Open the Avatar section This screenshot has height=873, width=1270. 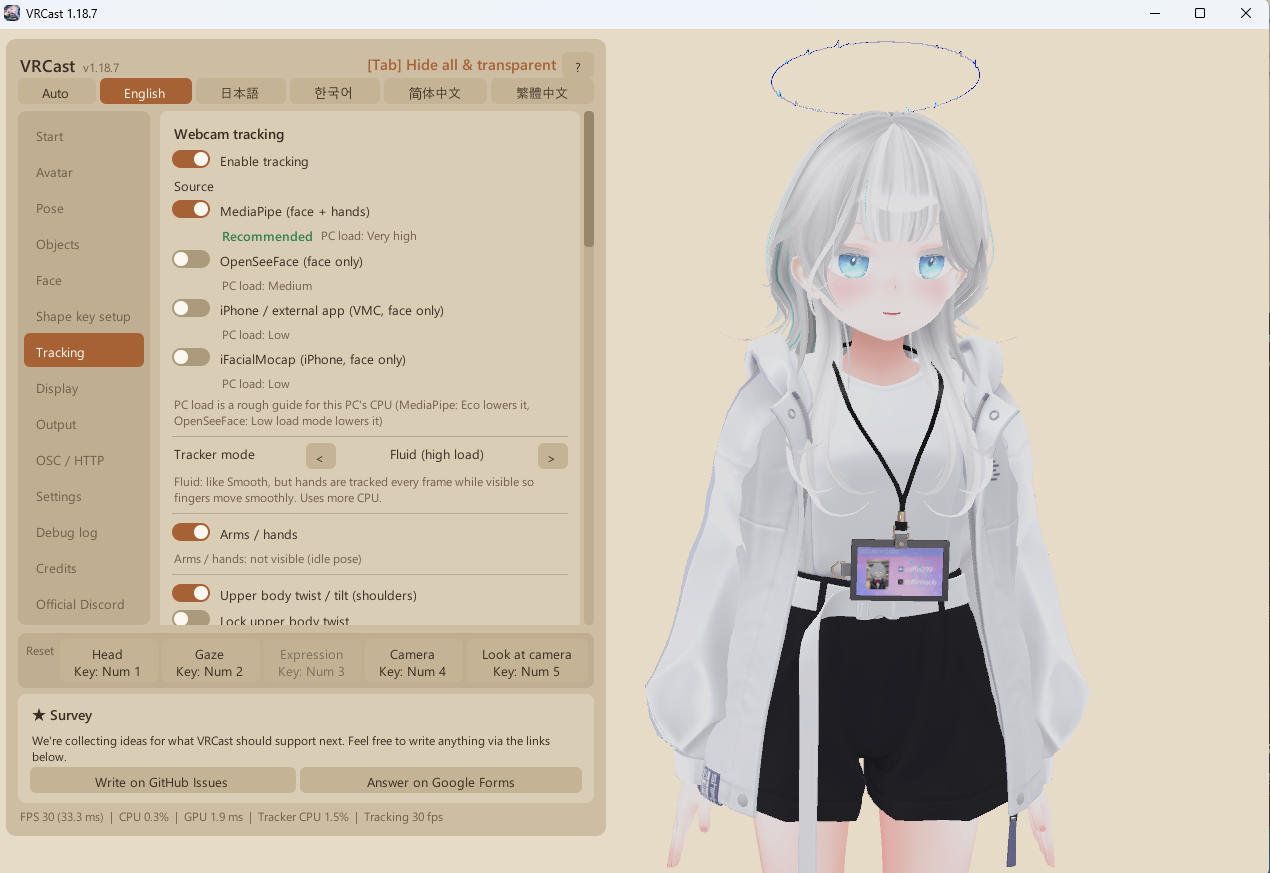tap(84, 172)
